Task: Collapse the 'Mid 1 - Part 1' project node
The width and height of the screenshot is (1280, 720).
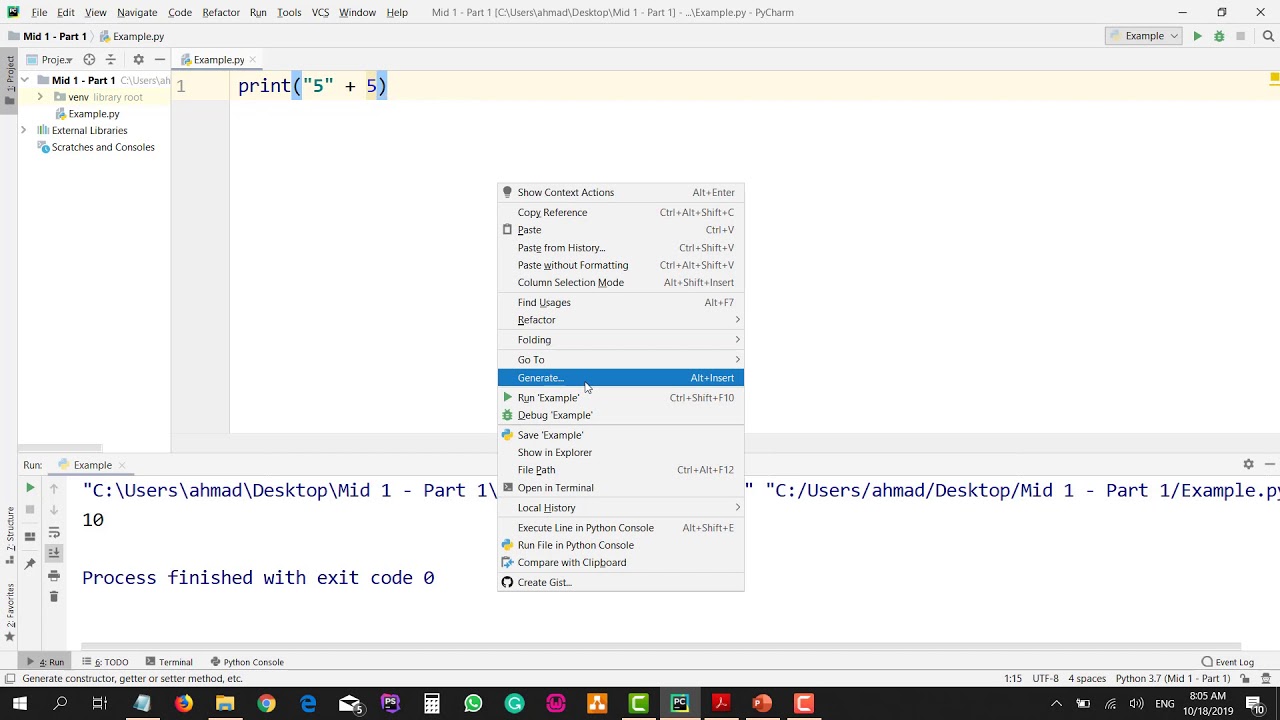Action: tap(26, 80)
